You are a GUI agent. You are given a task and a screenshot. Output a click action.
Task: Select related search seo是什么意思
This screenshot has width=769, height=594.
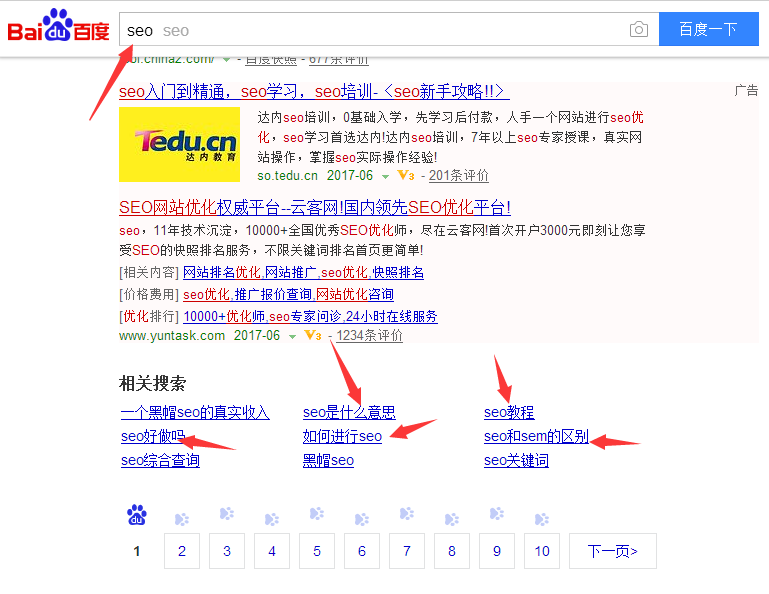(349, 412)
